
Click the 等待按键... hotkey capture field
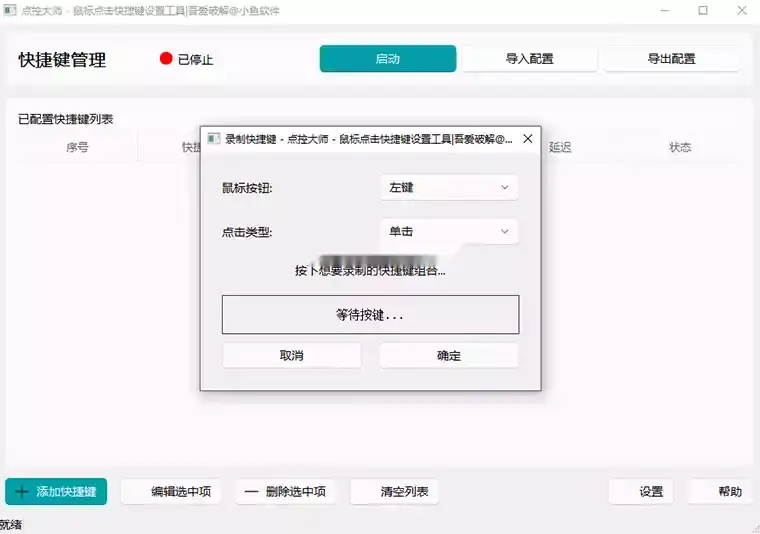click(x=370, y=314)
